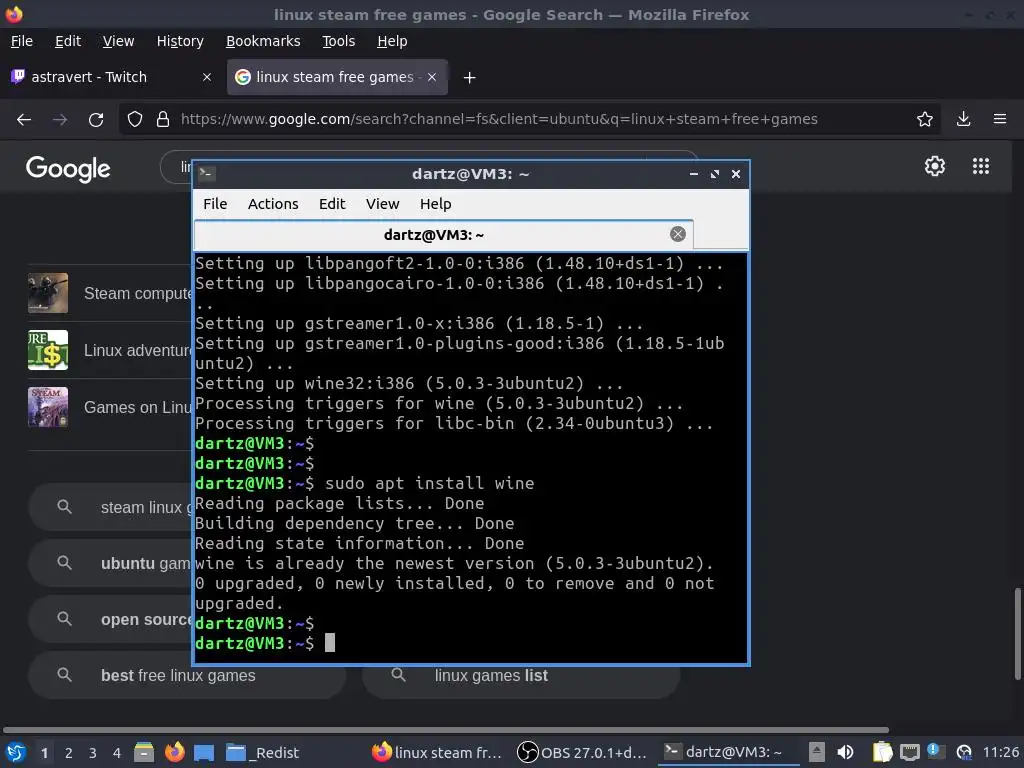
Task: Select the dartz@VM3: ~ terminal tab
Action: tap(443, 235)
